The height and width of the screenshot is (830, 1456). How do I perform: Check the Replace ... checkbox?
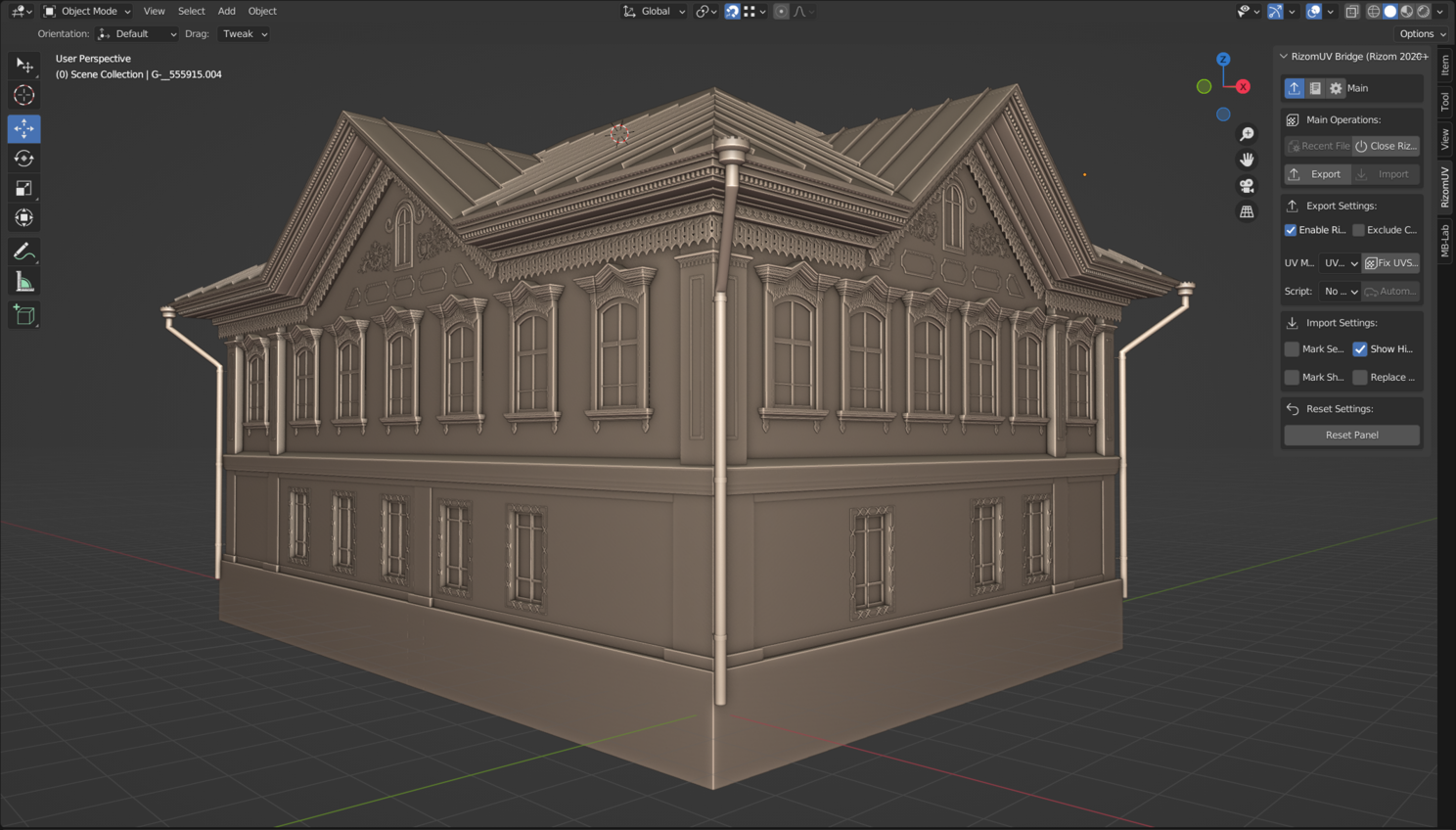point(1360,377)
